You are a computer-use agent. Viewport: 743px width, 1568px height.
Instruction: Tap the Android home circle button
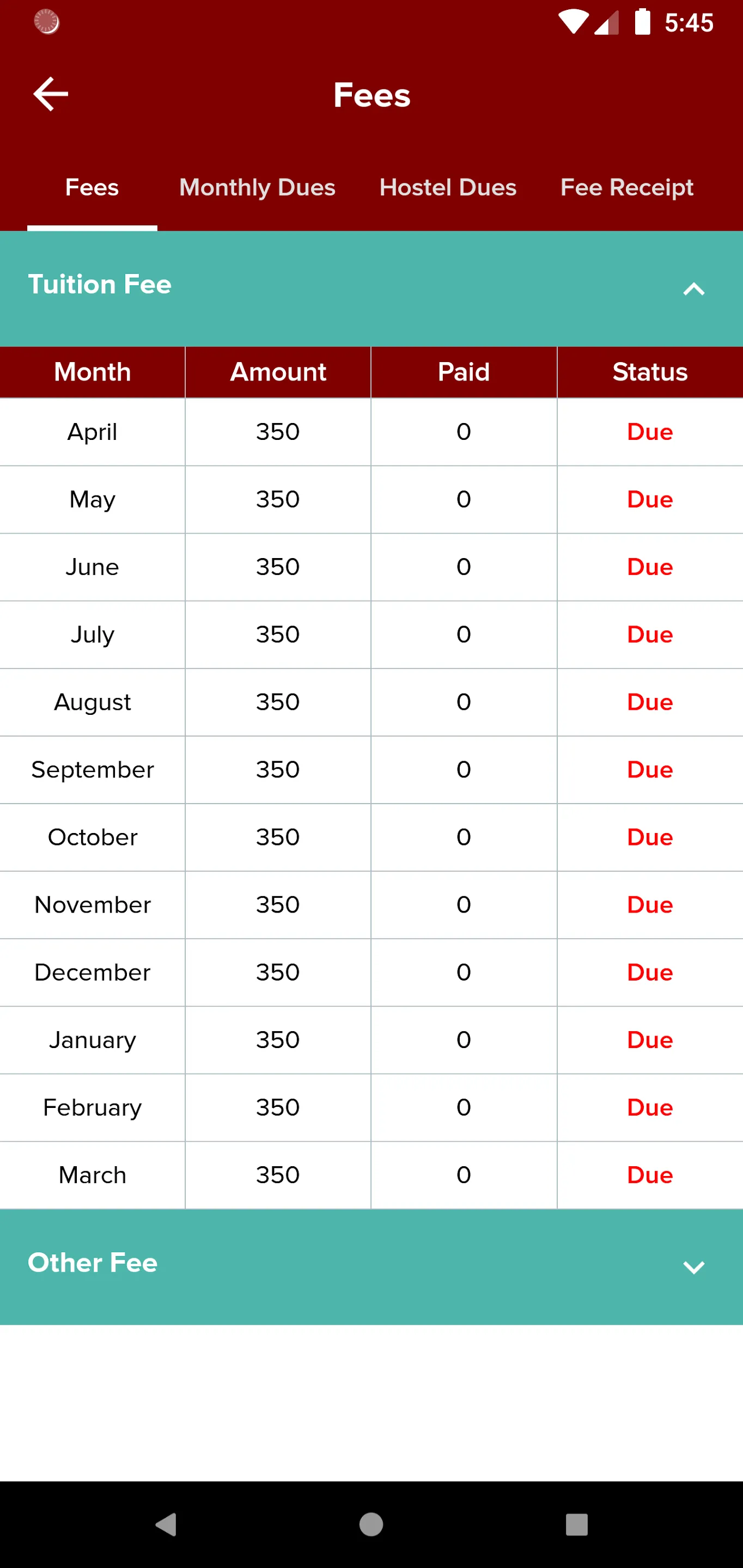(x=371, y=1525)
